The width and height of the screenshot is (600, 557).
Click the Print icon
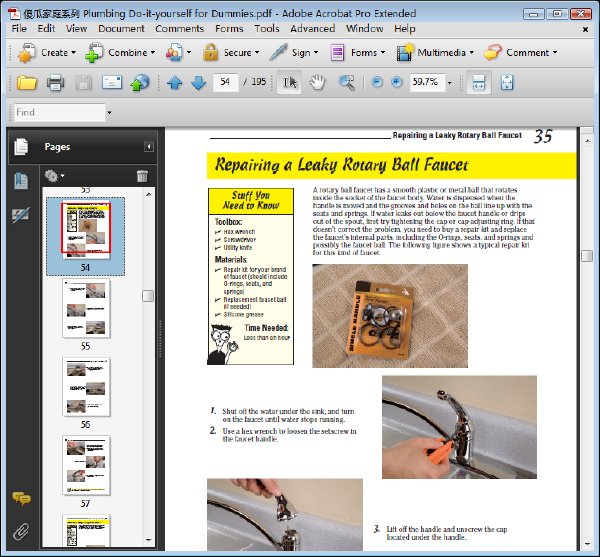point(55,82)
